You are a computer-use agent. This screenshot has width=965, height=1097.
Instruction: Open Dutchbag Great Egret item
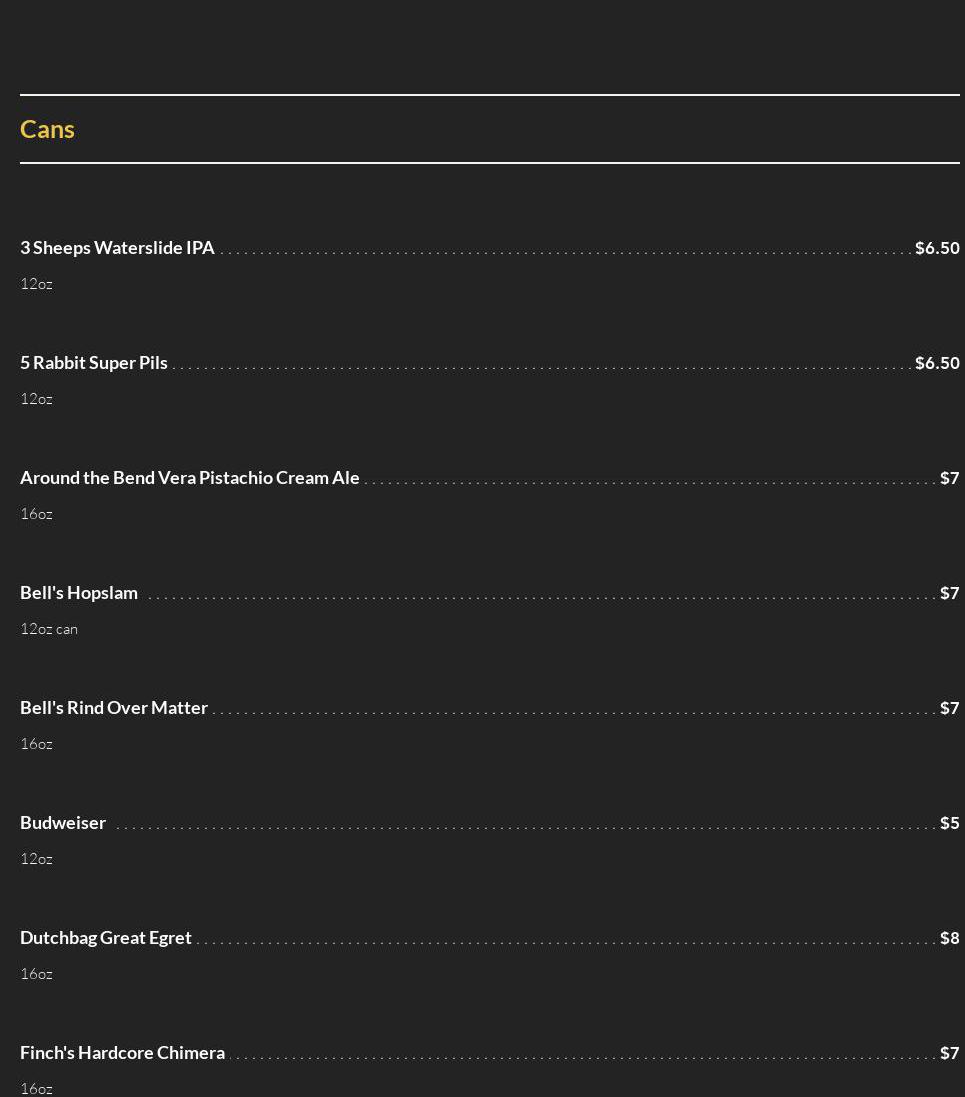[x=106, y=937]
